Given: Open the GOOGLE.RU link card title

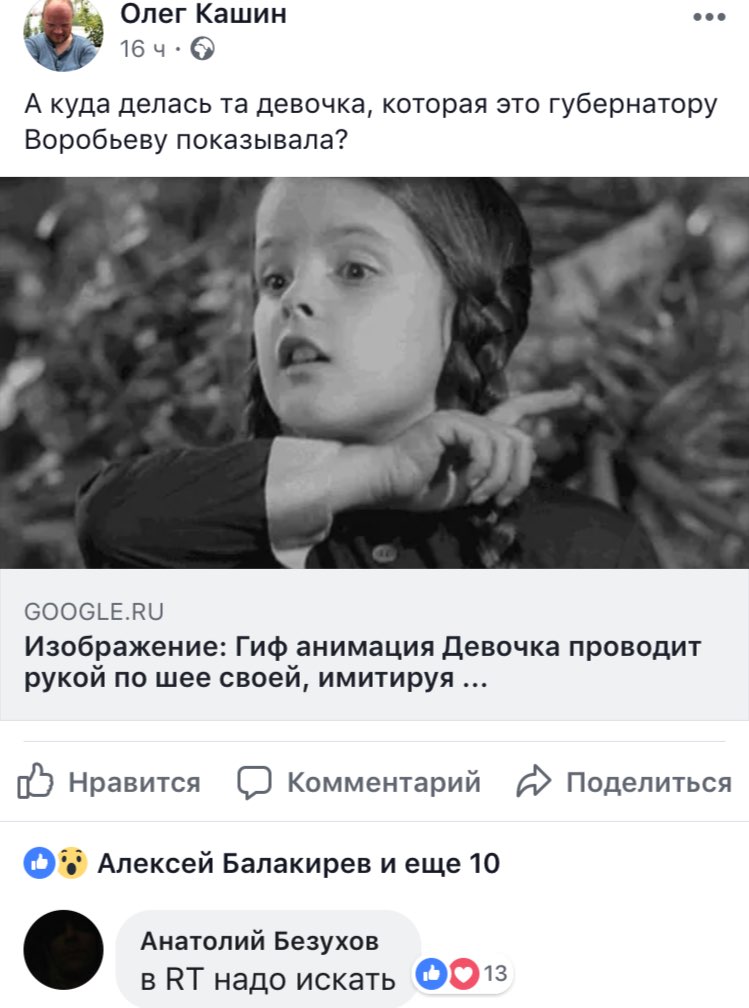Looking at the screenshot, I should coord(363,662).
